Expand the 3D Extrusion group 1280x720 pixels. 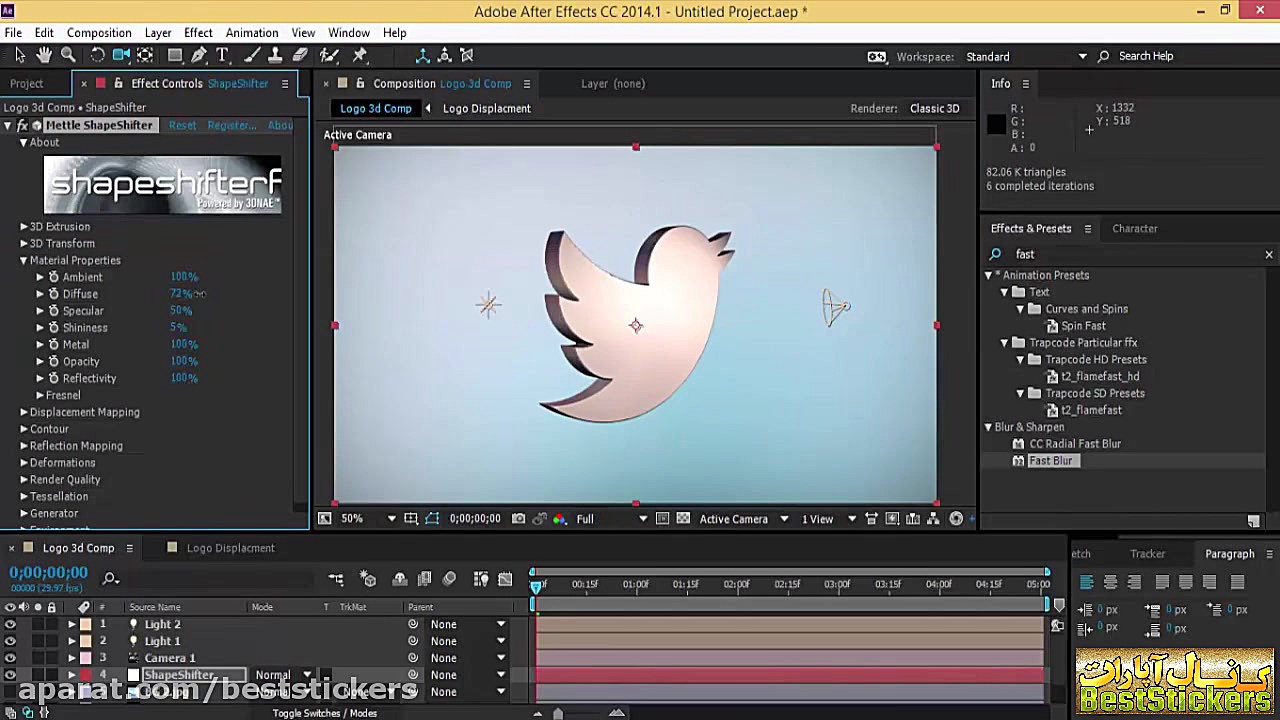click(24, 227)
